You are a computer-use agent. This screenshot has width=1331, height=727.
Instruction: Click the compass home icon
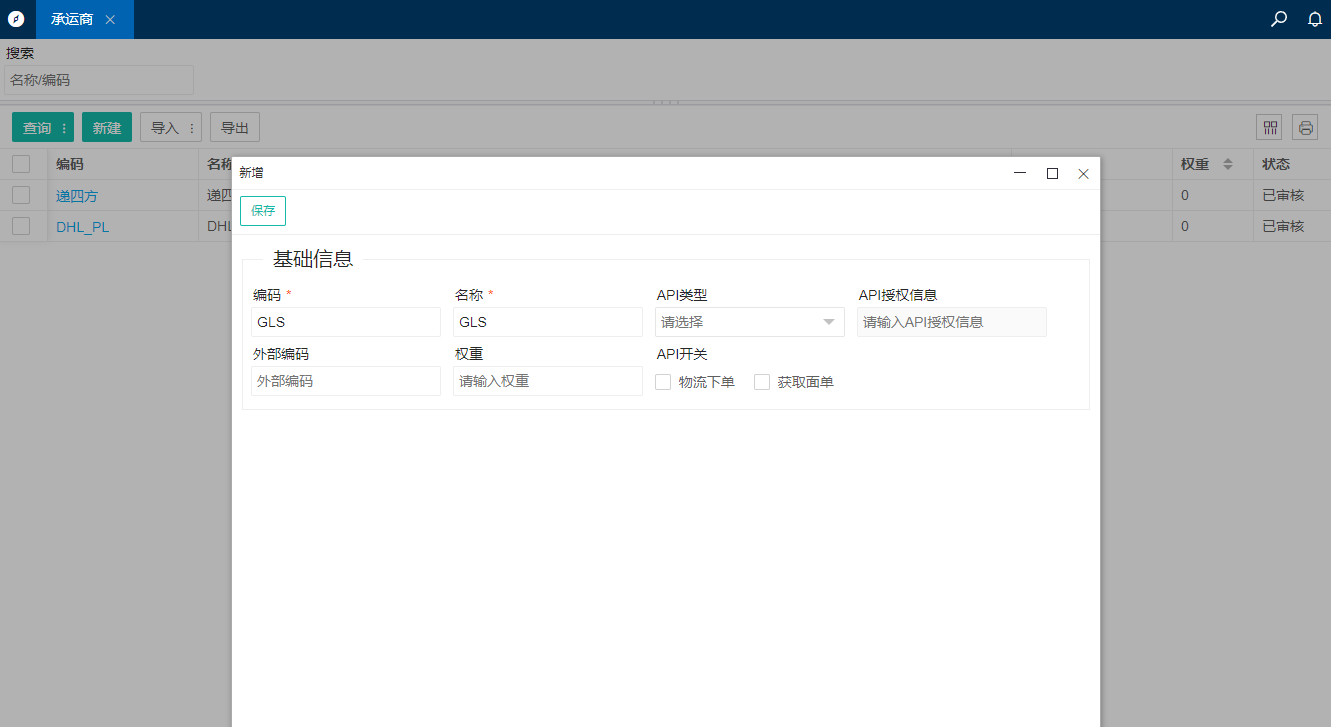point(16,19)
